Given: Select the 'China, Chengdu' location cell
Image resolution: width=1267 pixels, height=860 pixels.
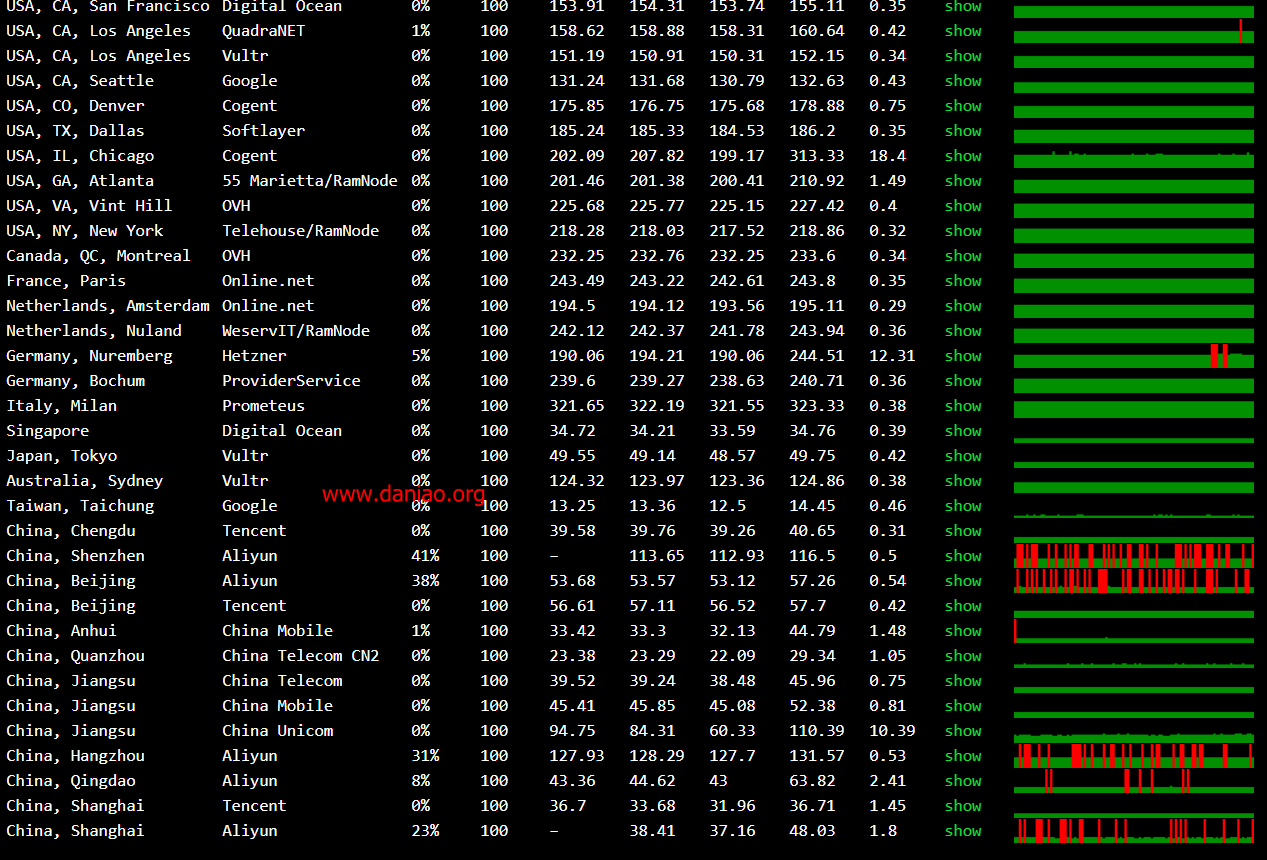Looking at the screenshot, I should pyautogui.click(x=71, y=531).
